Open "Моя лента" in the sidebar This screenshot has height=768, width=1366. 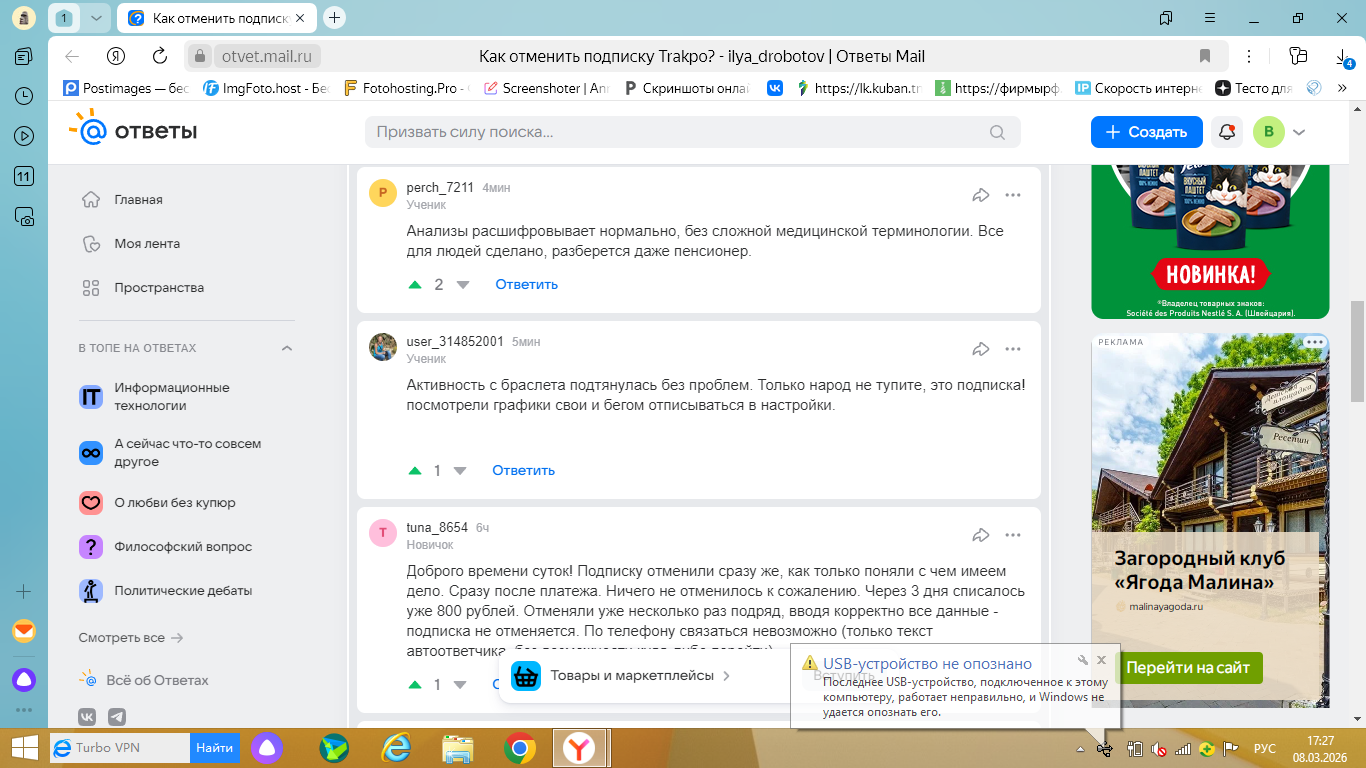(146, 244)
